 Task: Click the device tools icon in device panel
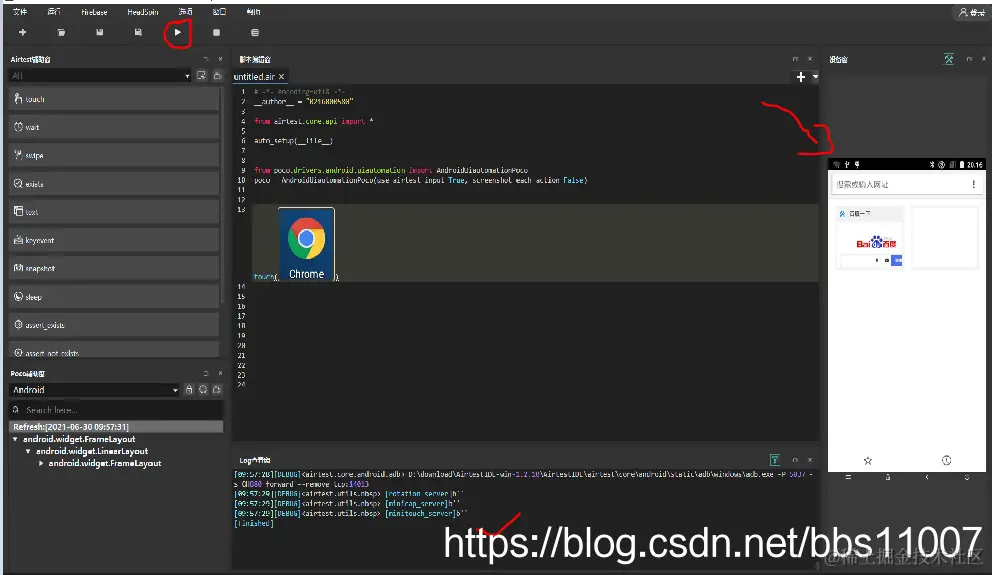coord(948,59)
